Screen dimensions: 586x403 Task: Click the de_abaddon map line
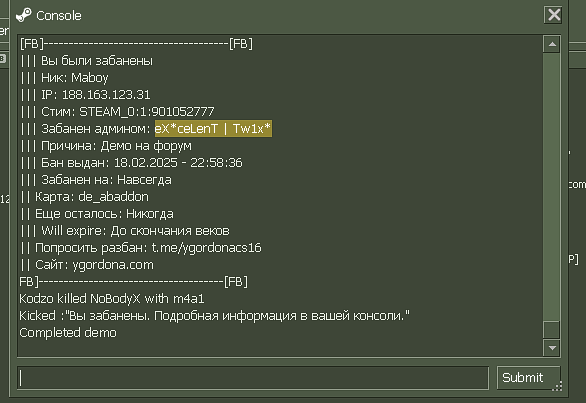[85, 197]
